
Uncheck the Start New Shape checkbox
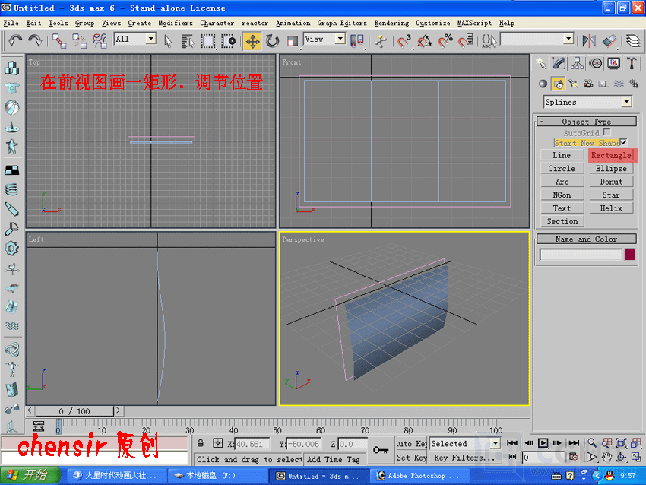pos(623,142)
